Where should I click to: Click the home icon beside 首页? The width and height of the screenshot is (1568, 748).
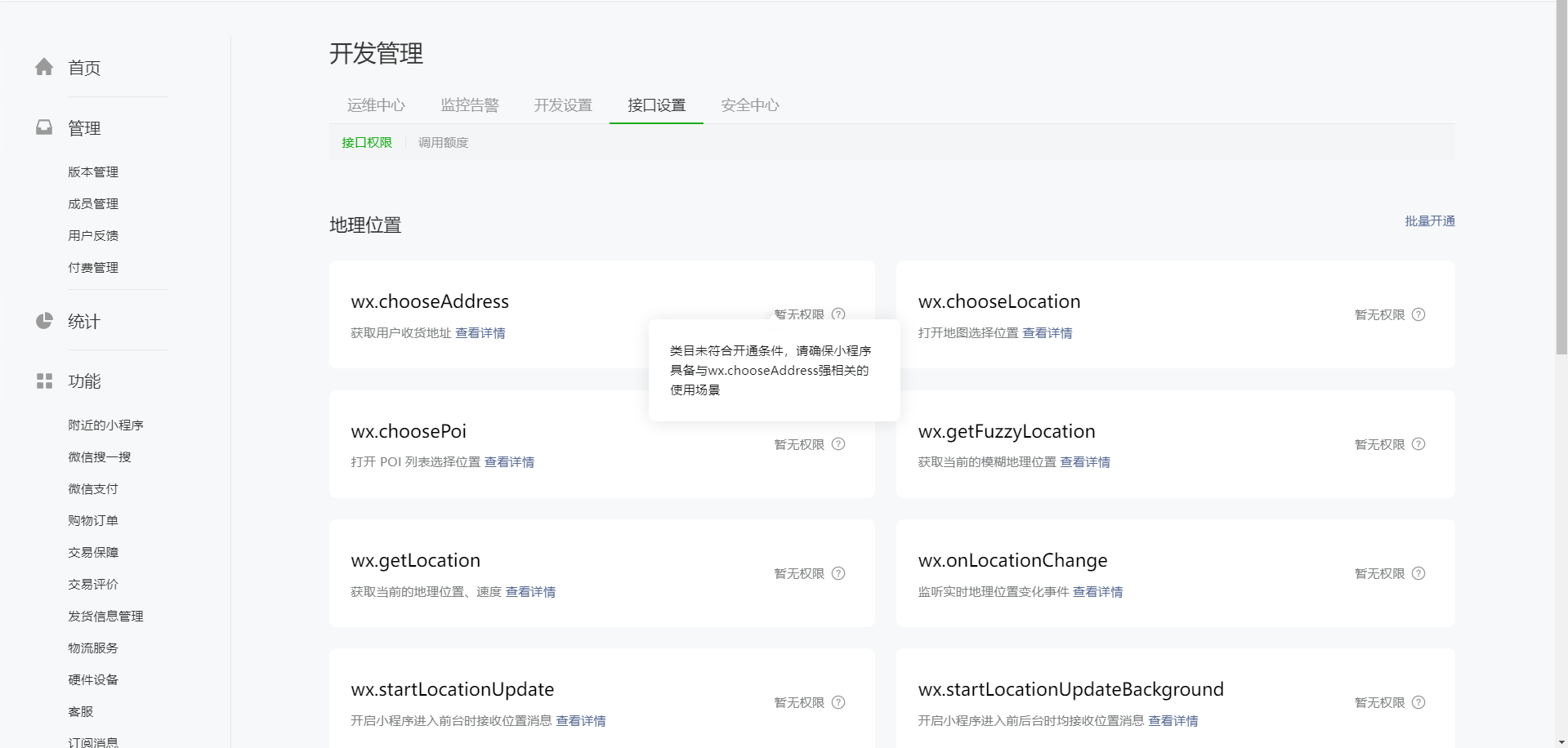[44, 67]
